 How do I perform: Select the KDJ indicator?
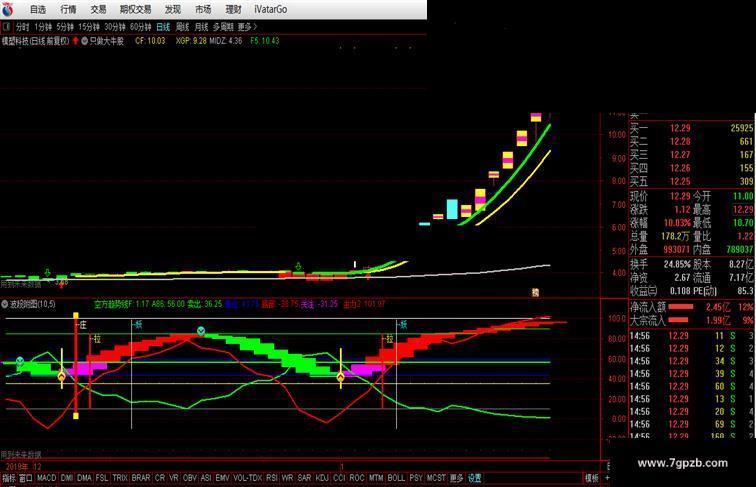tap(322, 478)
